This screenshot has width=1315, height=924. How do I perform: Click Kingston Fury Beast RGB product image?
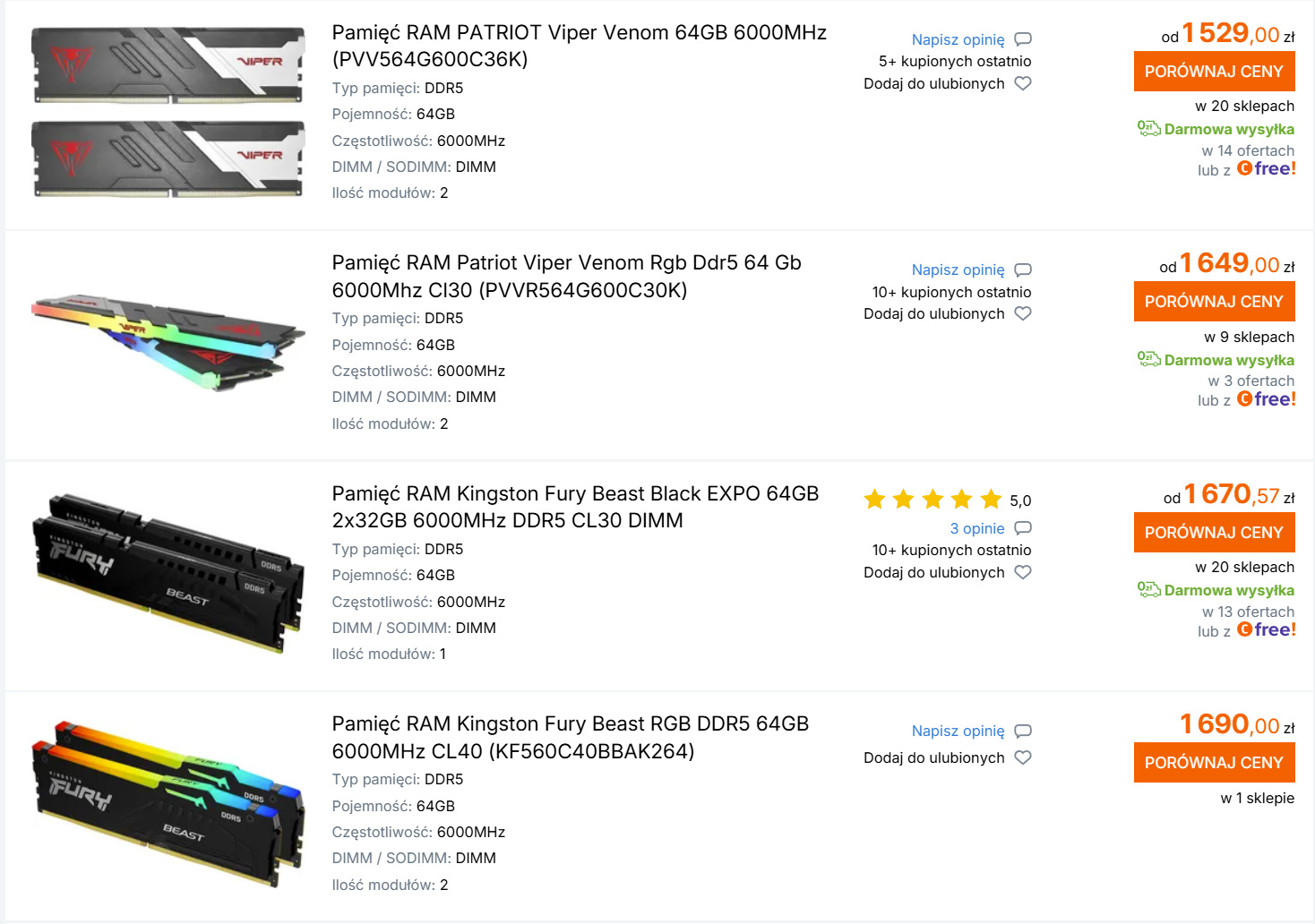[168, 804]
